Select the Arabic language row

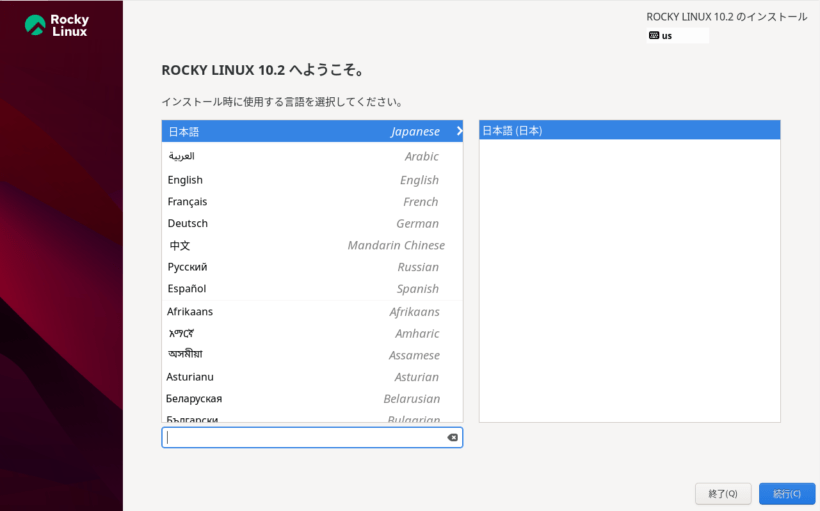(x=312, y=156)
